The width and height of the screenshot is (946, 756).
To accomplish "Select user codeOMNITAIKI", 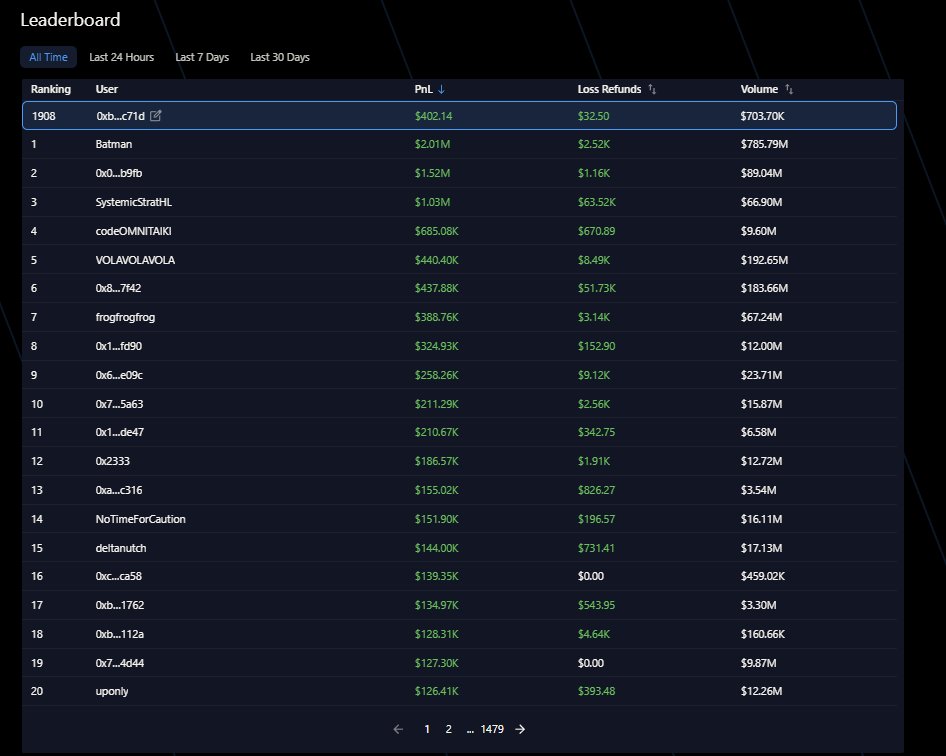I will [133, 231].
